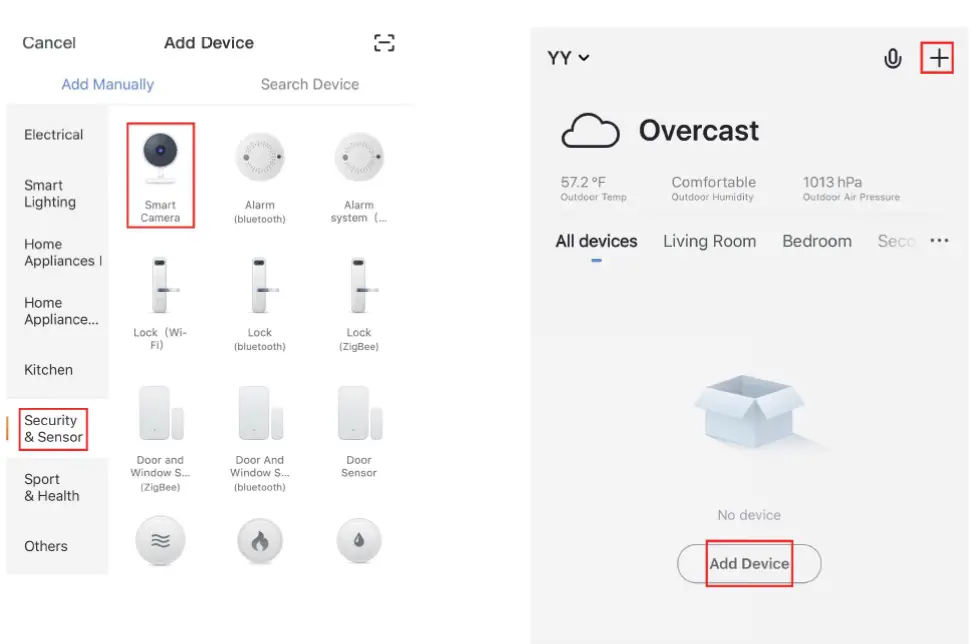Open the Bedroom tab
The width and height of the screenshot is (971, 644).
(817, 242)
